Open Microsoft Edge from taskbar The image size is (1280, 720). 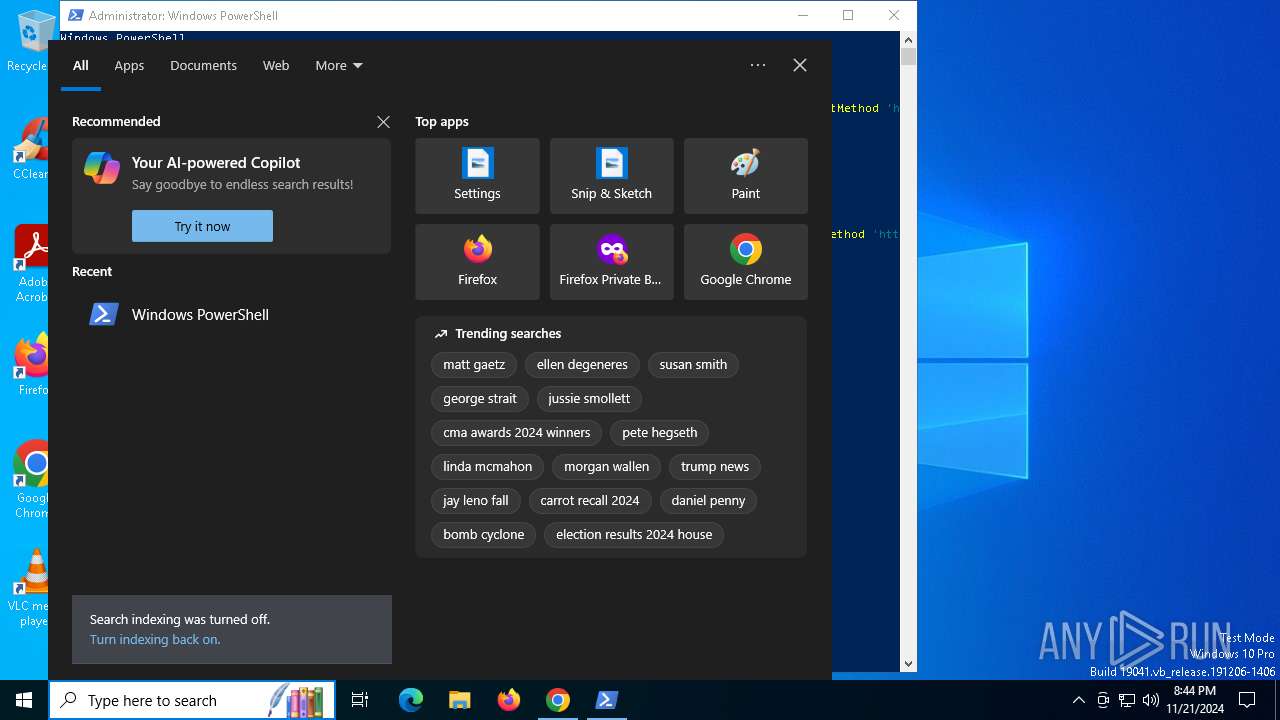click(411, 700)
